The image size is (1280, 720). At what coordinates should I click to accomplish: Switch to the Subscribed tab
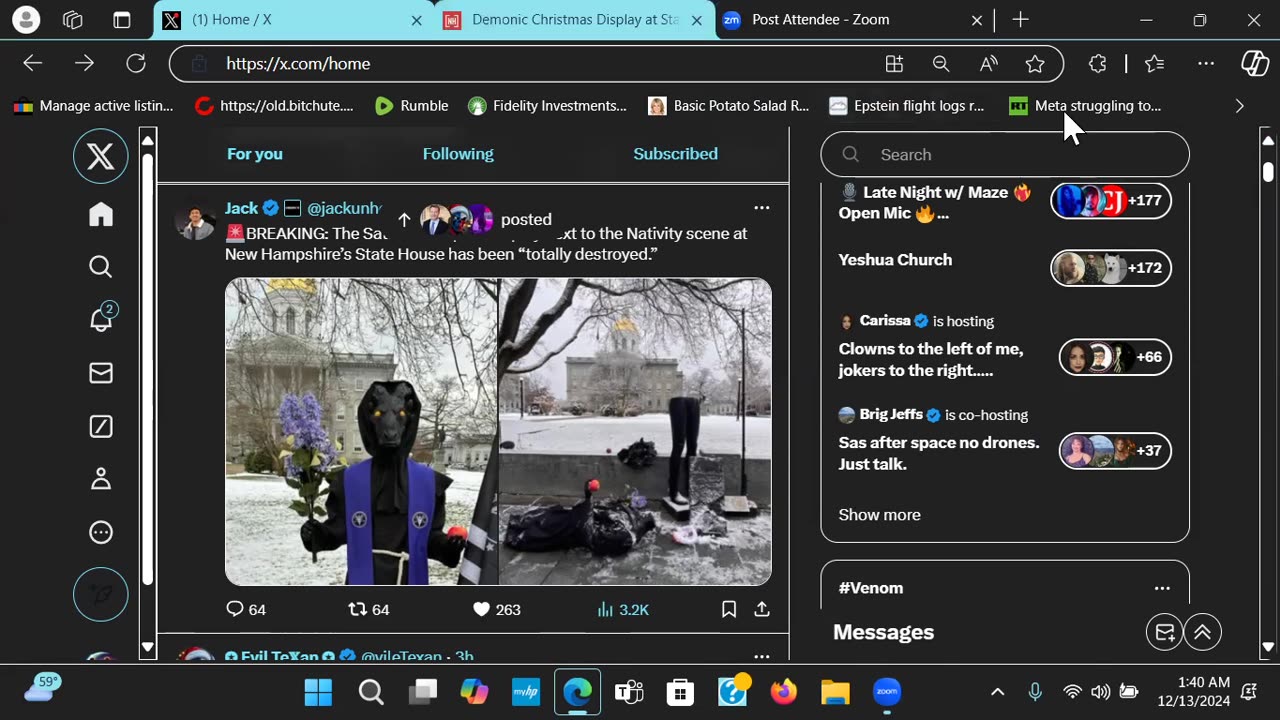click(676, 154)
